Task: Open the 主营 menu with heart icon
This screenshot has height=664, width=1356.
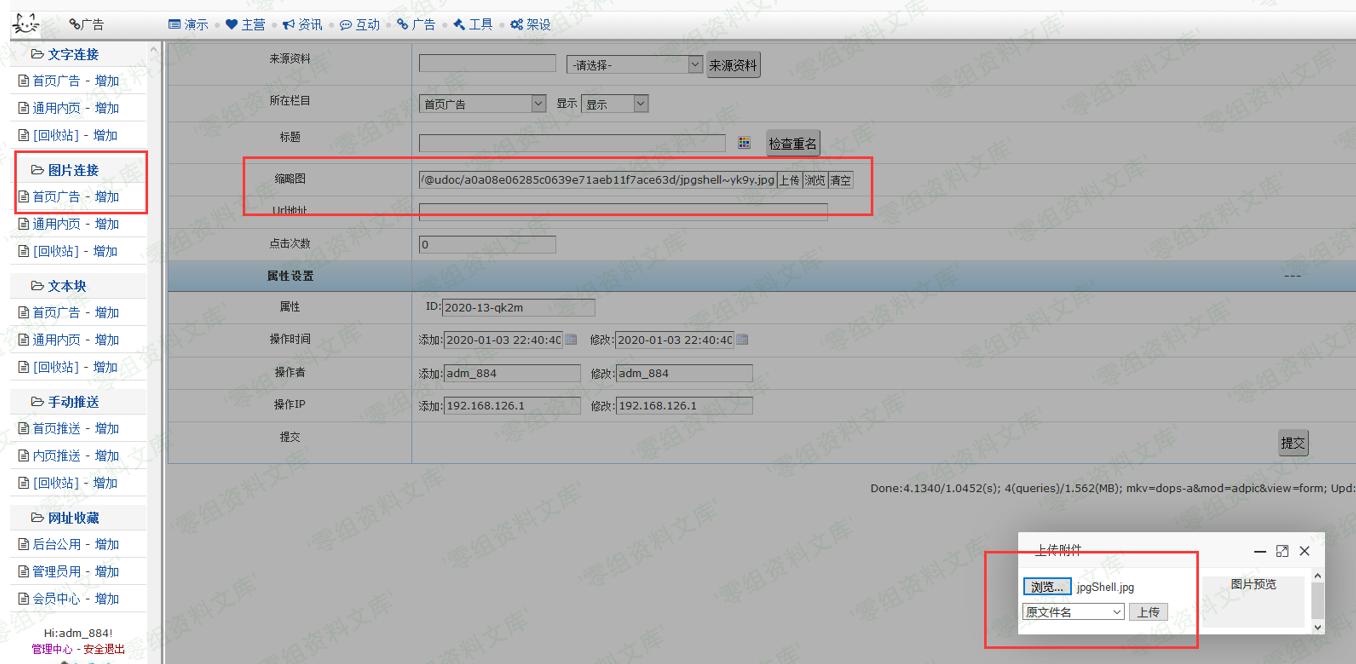Action: pyautogui.click(x=245, y=24)
